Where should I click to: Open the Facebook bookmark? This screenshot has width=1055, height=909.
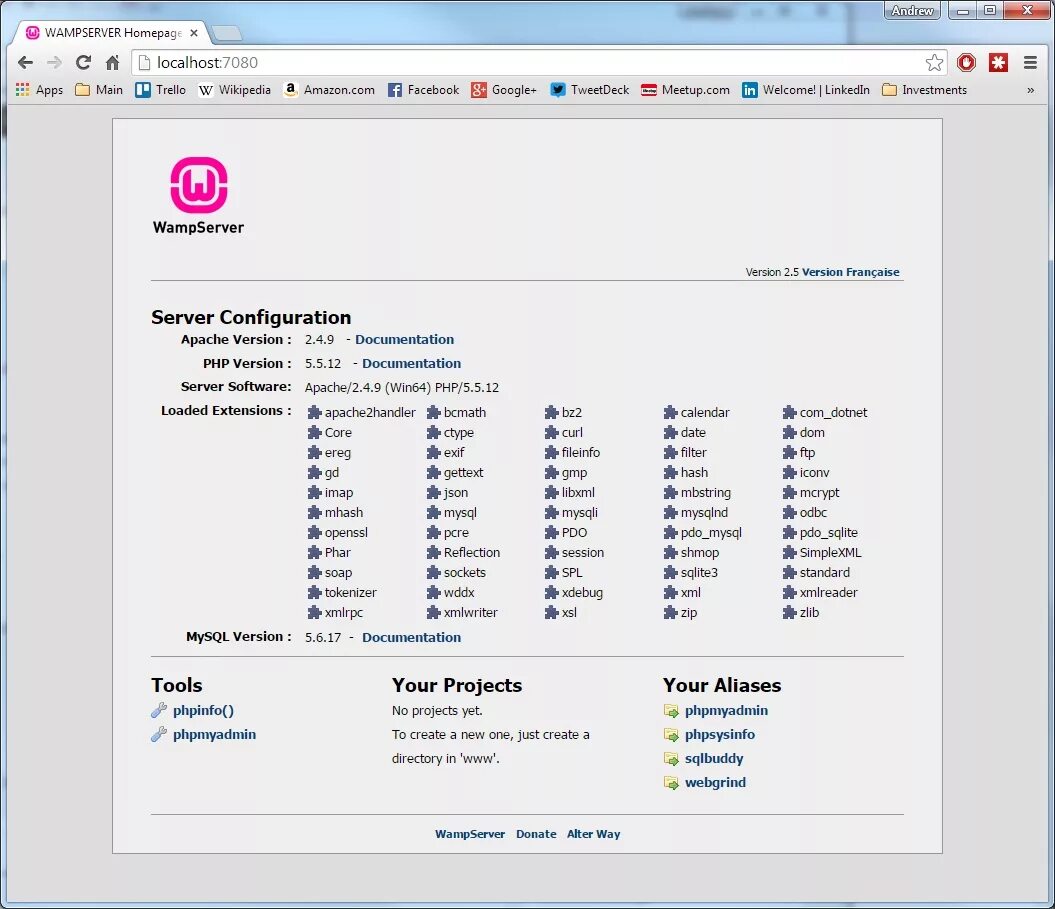[x=423, y=89]
